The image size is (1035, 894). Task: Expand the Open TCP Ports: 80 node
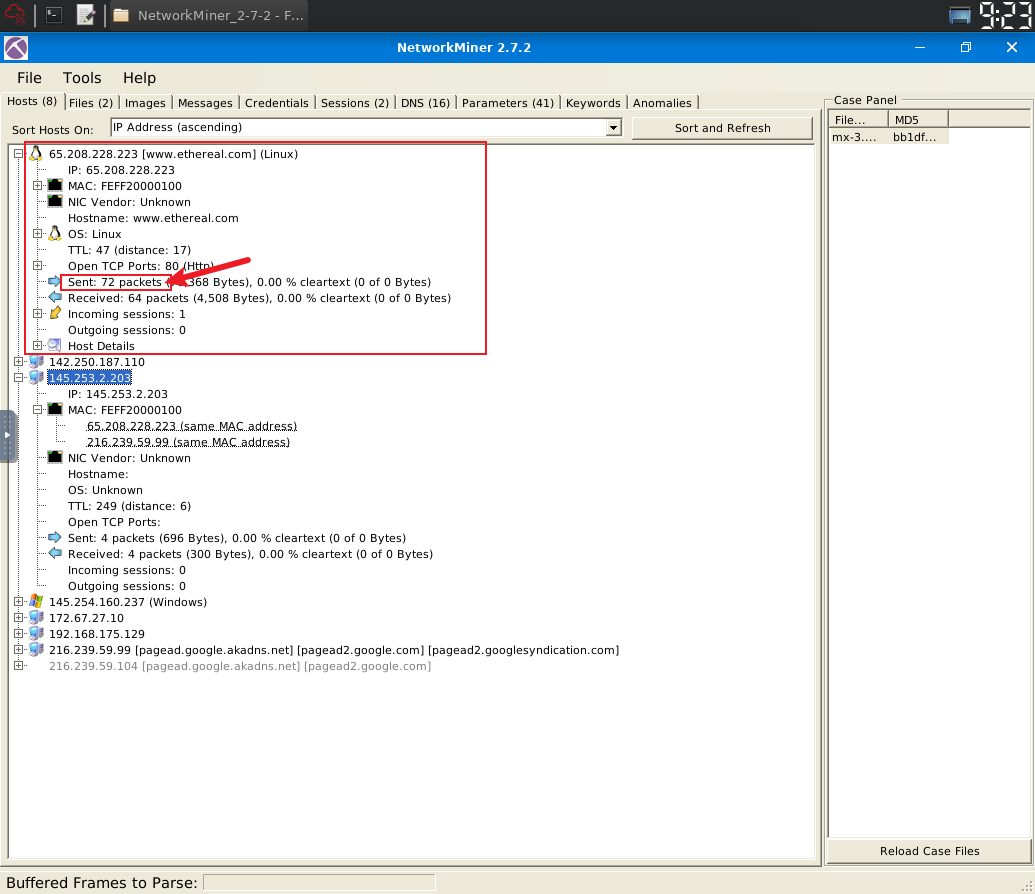tap(38, 265)
